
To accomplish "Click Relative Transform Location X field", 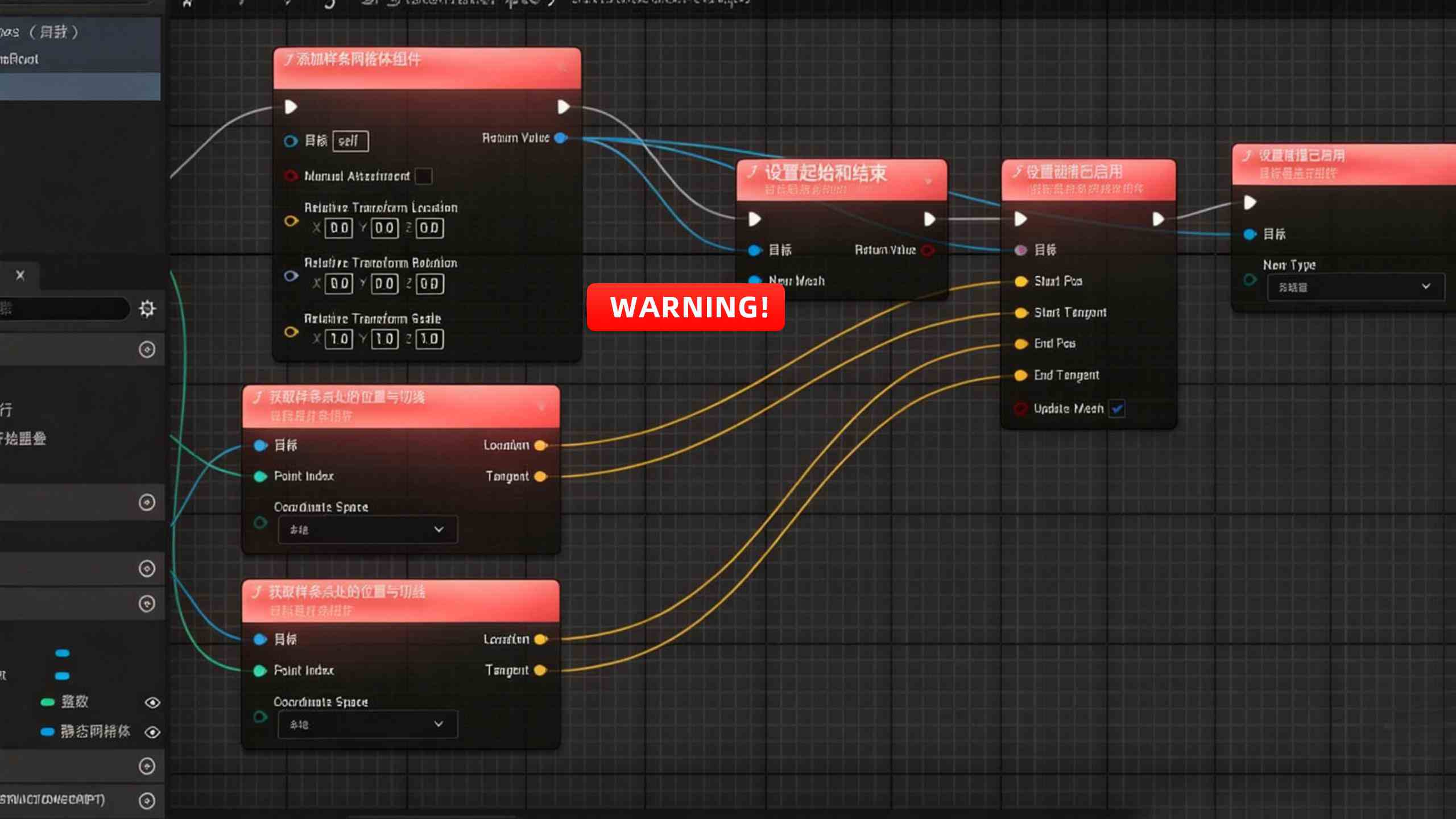I will click(339, 228).
